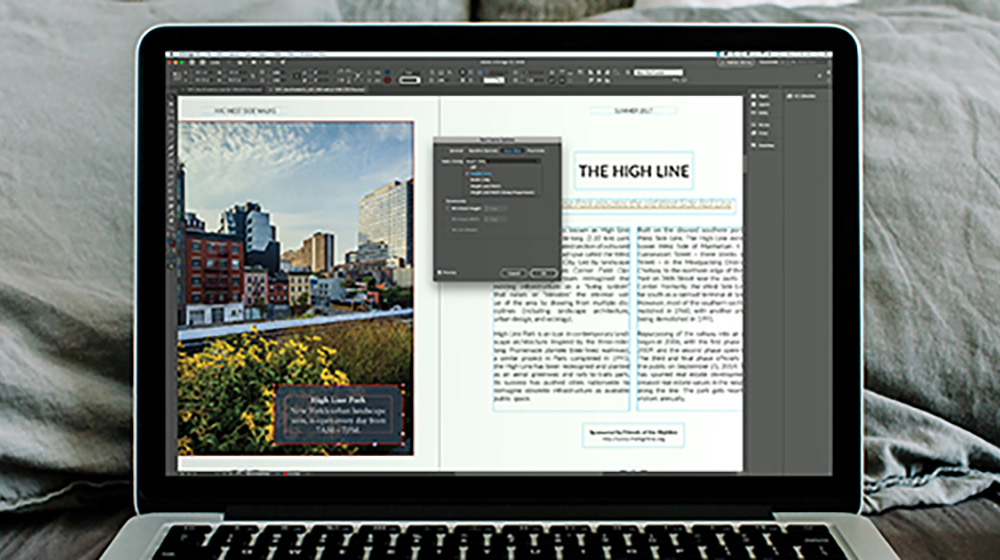
Task: Switch to the Baseline Options tab
Action: pyautogui.click(x=483, y=151)
